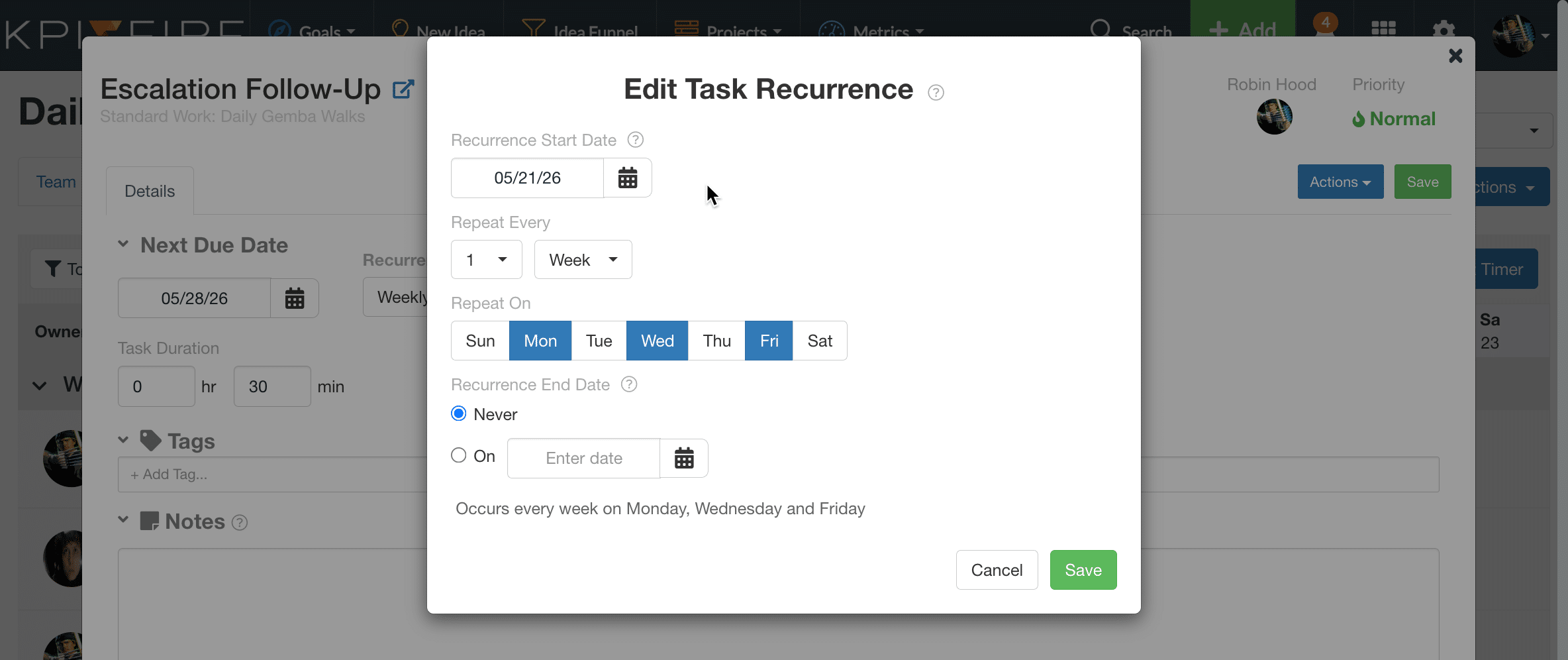This screenshot has height=660, width=1568.
Task: Open the settings gear icon
Action: click(x=1444, y=29)
